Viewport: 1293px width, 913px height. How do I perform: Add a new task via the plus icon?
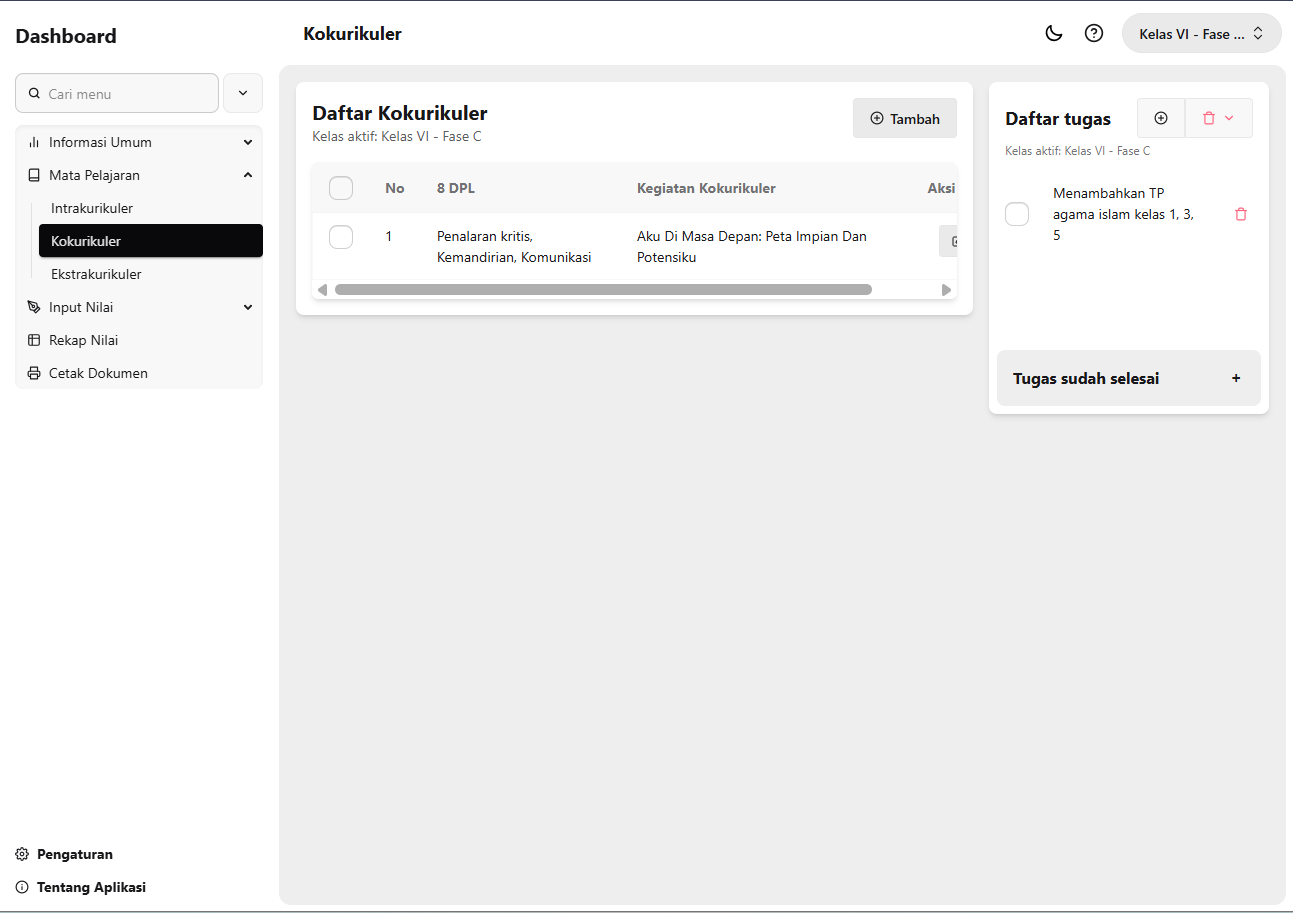(1161, 118)
